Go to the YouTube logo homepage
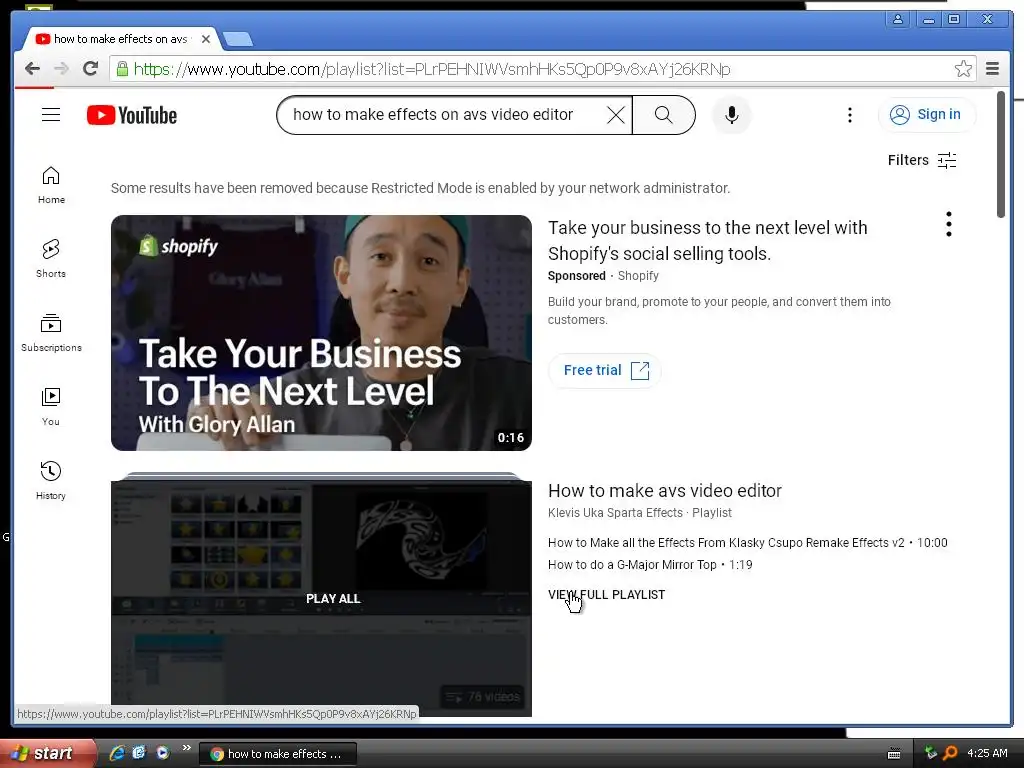 pyautogui.click(x=132, y=115)
